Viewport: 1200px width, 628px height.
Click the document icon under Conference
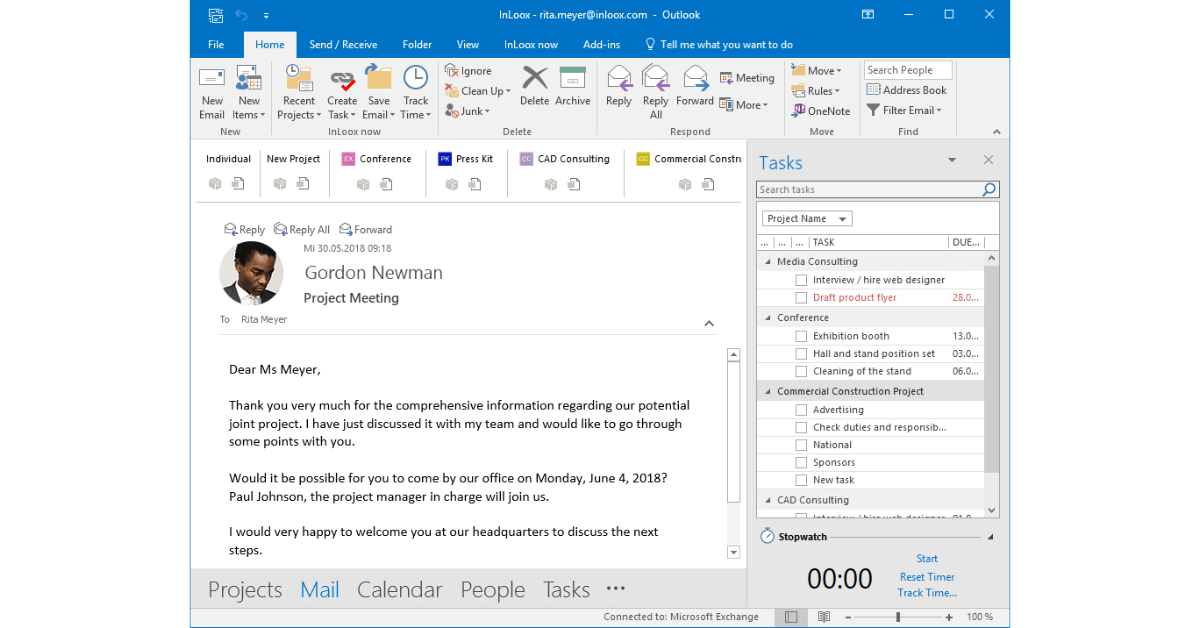click(x=386, y=184)
